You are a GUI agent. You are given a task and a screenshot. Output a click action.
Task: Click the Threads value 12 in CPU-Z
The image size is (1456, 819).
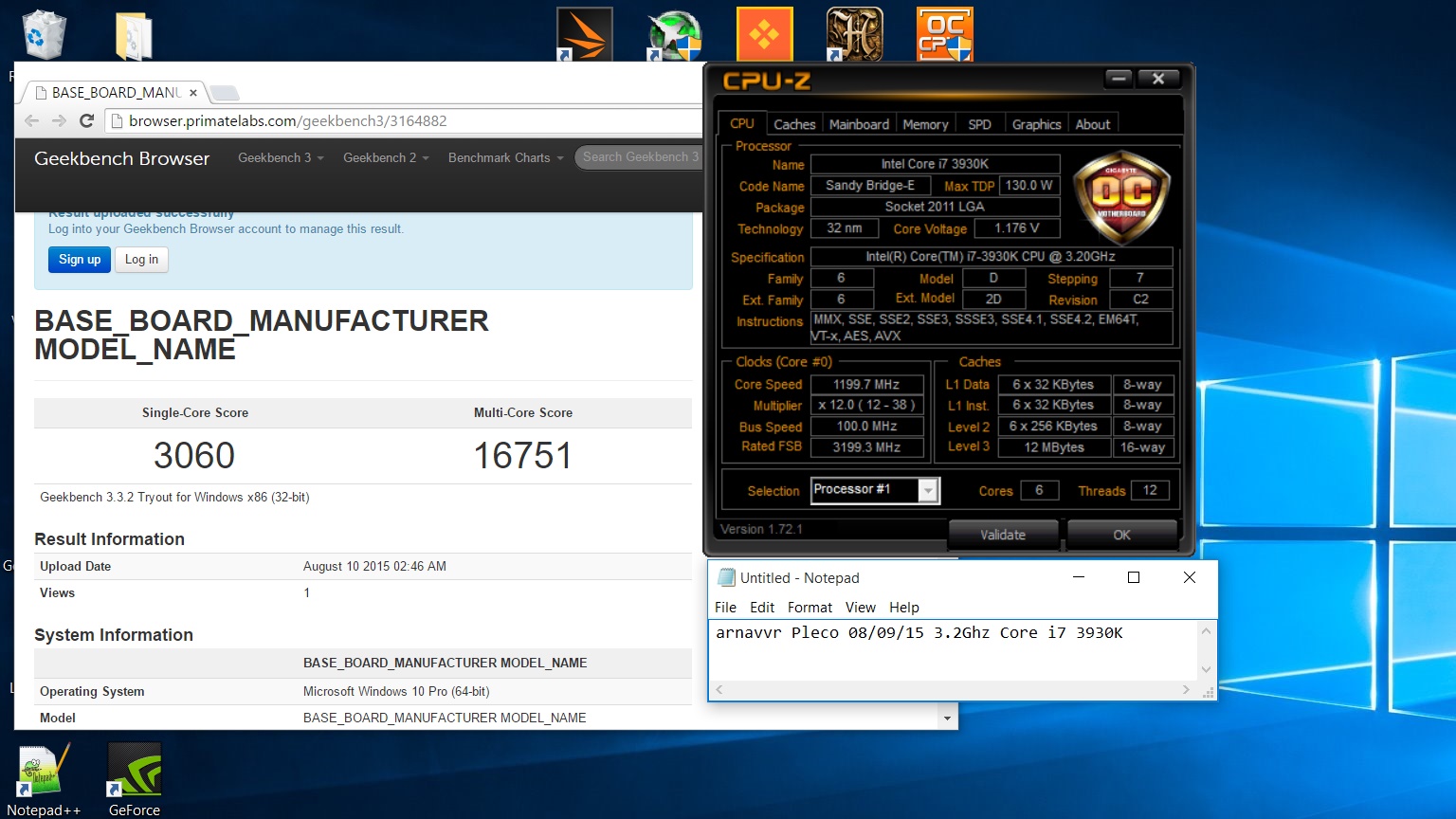(x=1150, y=490)
